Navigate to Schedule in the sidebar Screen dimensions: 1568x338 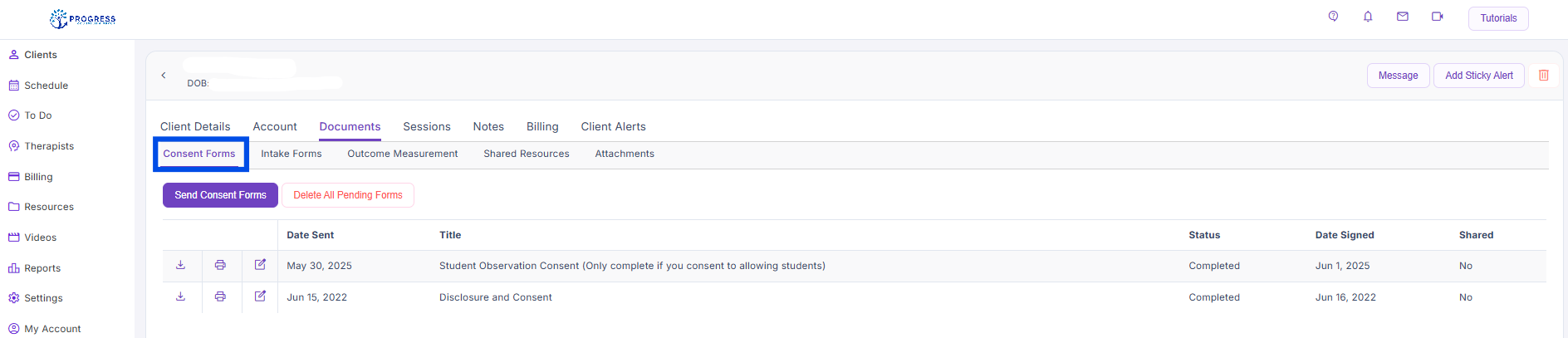[46, 86]
